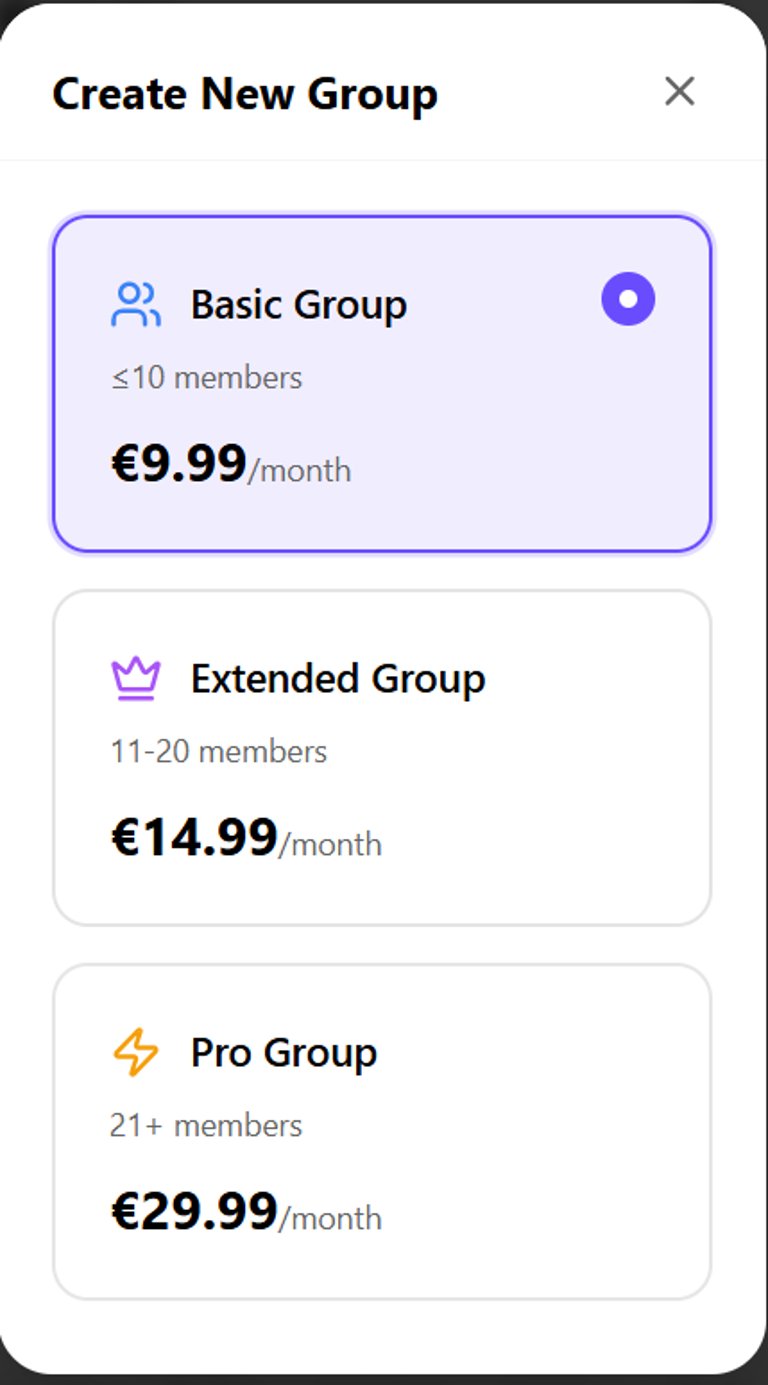Click the purple crown icon

(x=135, y=679)
